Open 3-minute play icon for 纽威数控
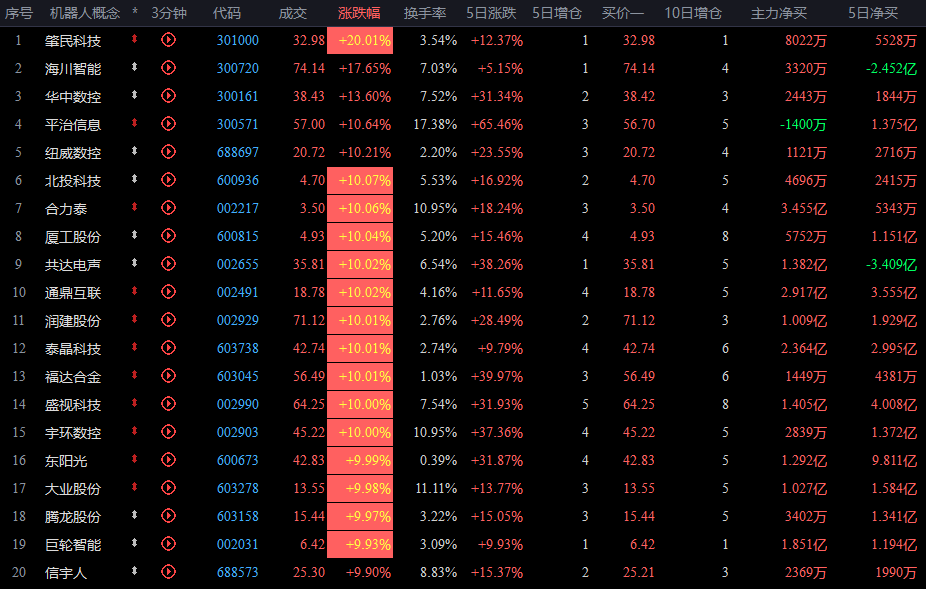Screen dimensions: 926x589 [168, 152]
